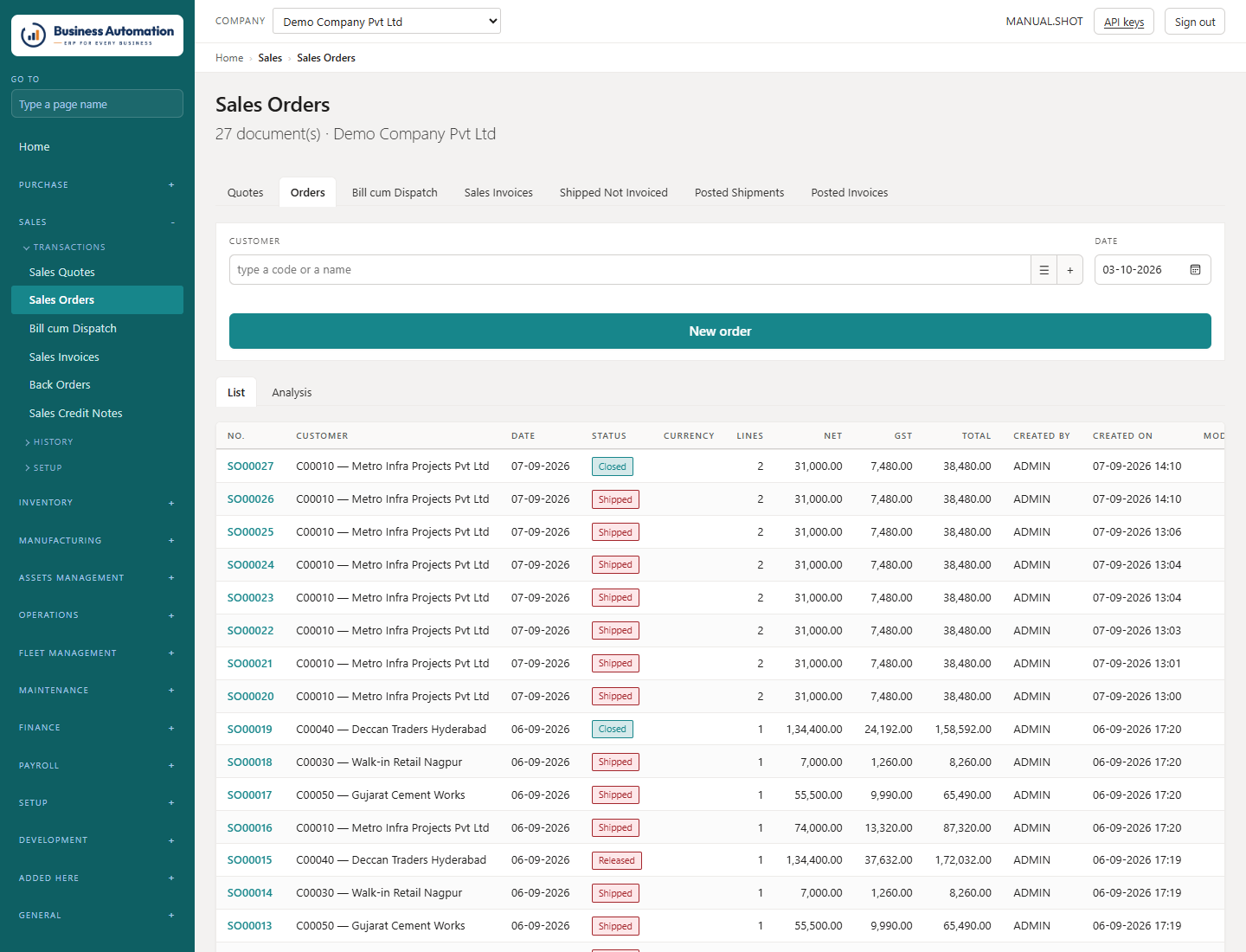Screen dimensions: 1246x952
Task: Click the New order button
Action: [x=720, y=331]
